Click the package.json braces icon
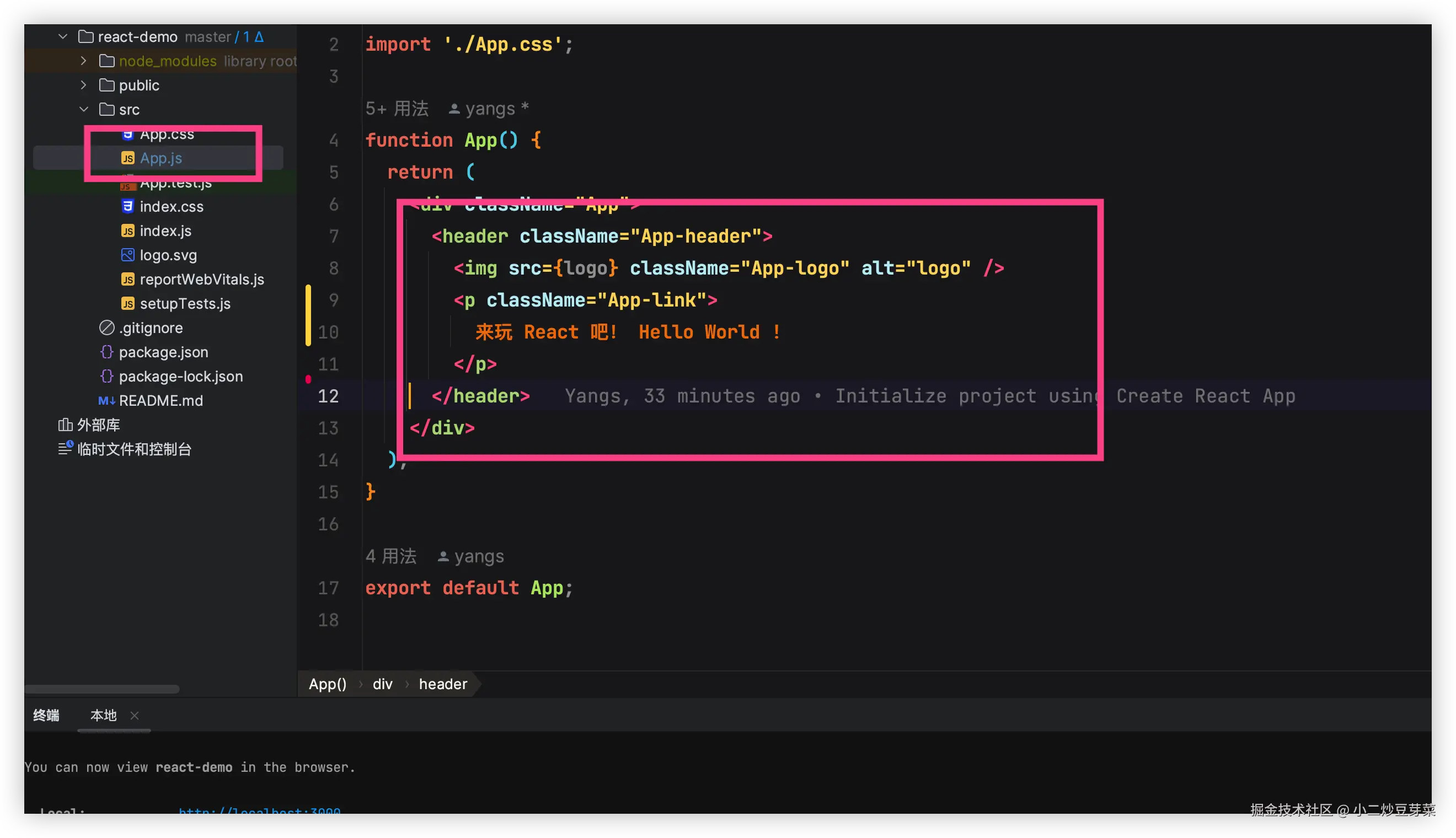The height and width of the screenshot is (838, 1456). [x=106, y=352]
